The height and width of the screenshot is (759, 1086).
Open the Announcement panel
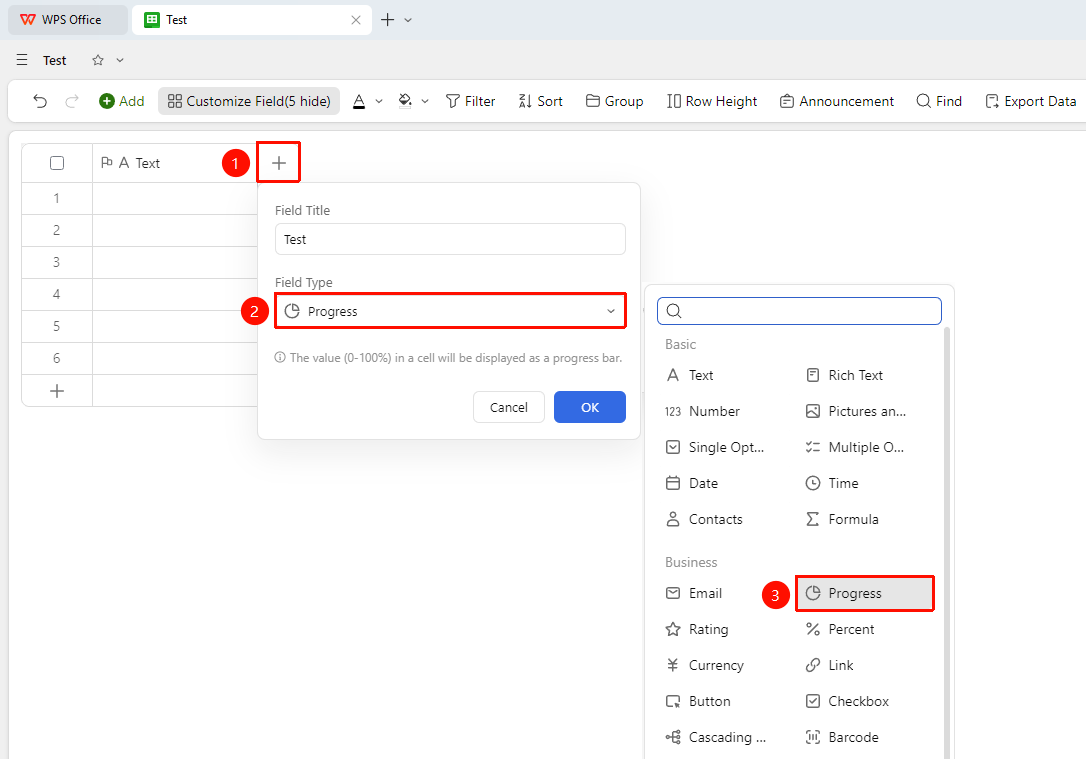(837, 101)
